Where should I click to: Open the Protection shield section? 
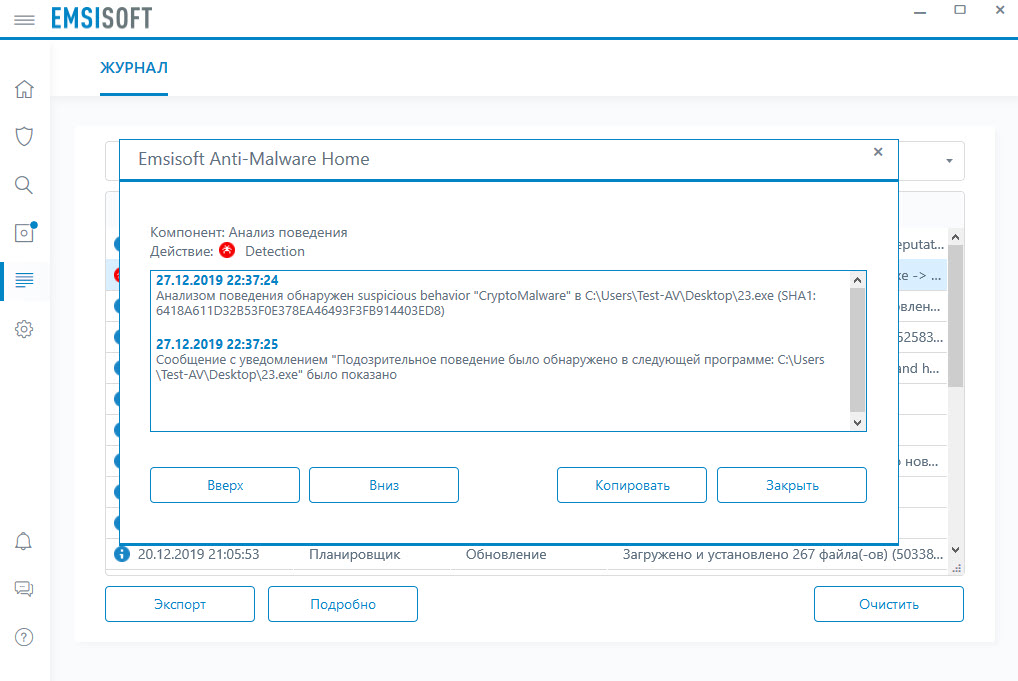click(24, 136)
